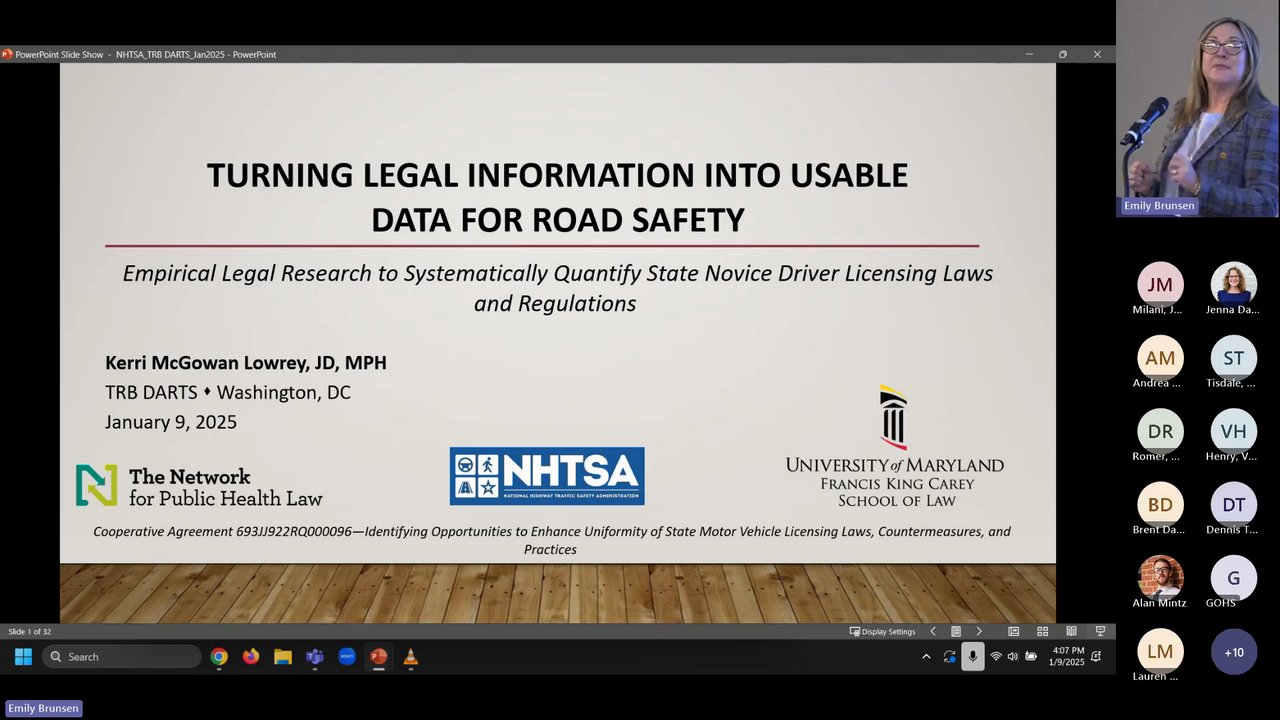This screenshot has height=720, width=1280.
Task: Select participant AM Andrea avatar
Action: (1160, 358)
